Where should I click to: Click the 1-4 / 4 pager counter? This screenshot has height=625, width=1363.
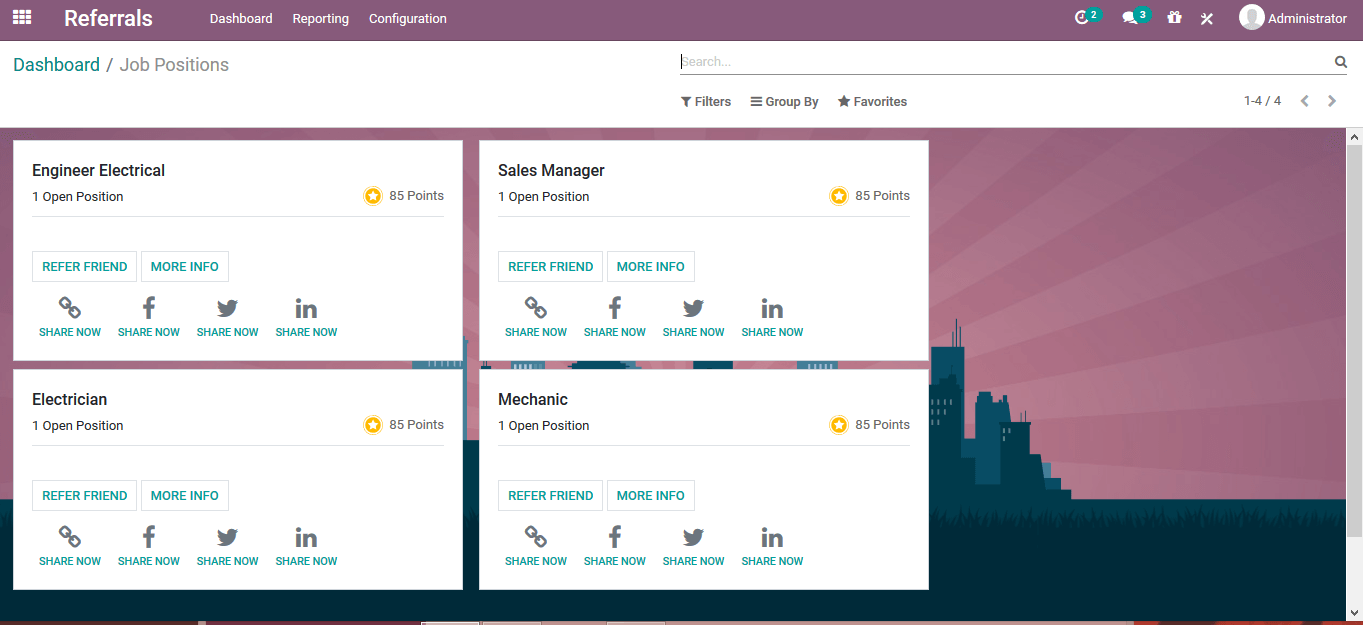tap(1262, 101)
